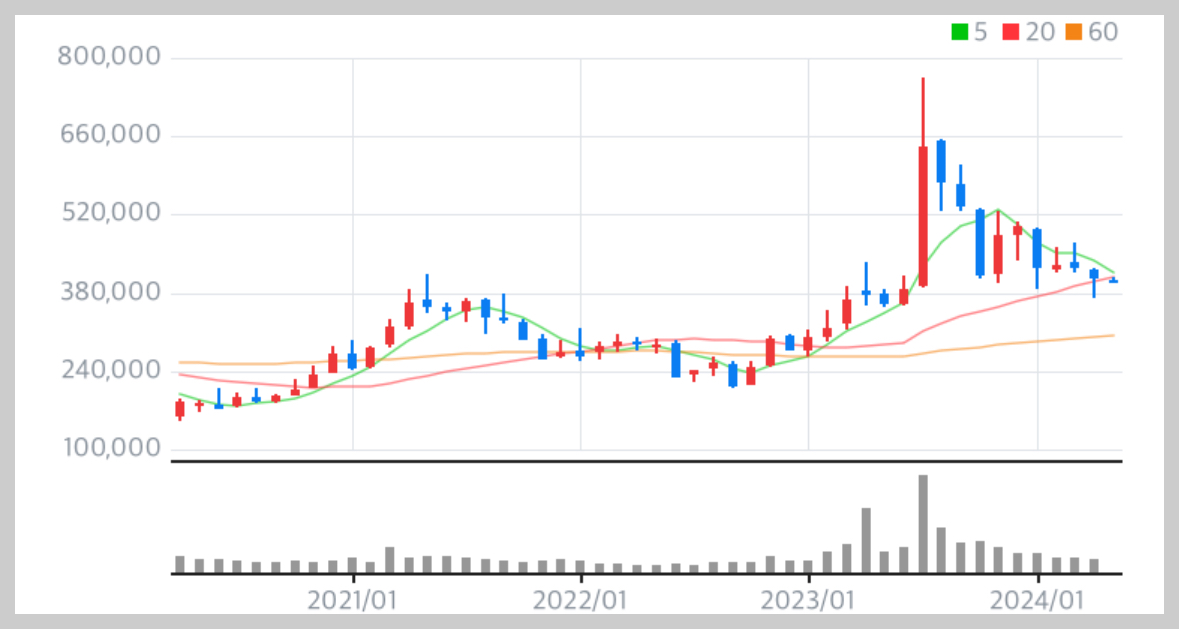
Task: Select the 380,000 price axis label
Action: click(110, 291)
